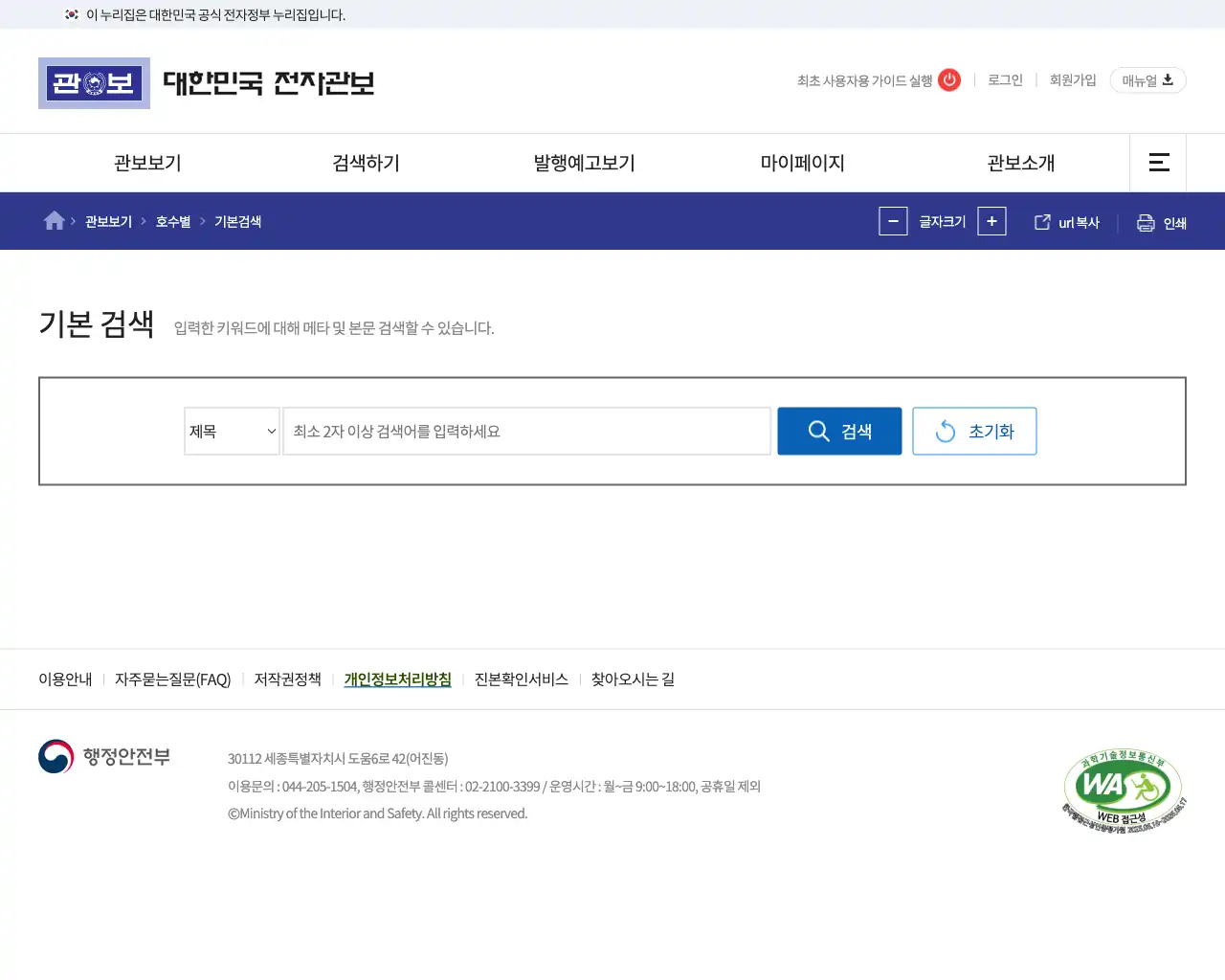The height and width of the screenshot is (980, 1225).
Task: Expand the 호수별 breadcrumb entry
Action: click(171, 221)
